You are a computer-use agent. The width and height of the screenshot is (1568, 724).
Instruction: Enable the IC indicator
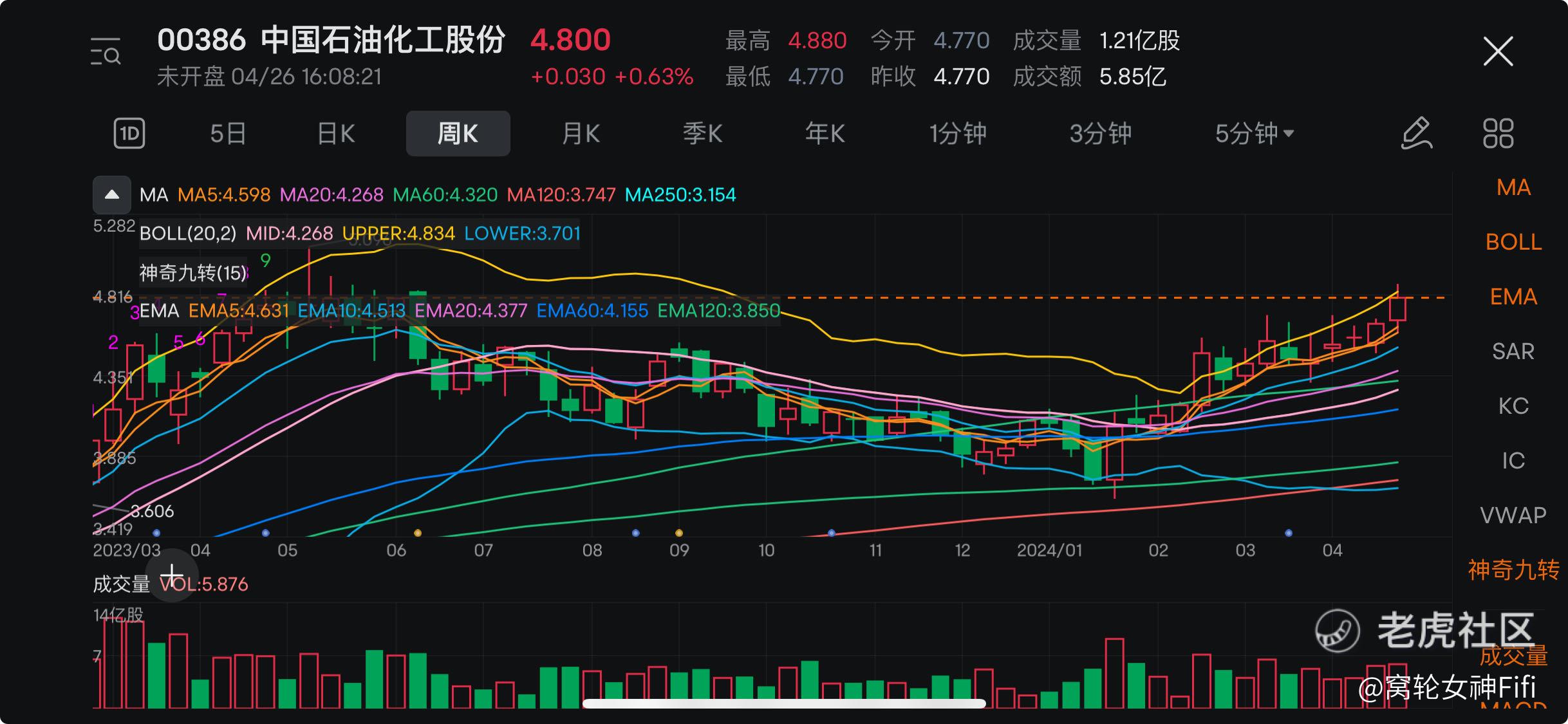1513,461
